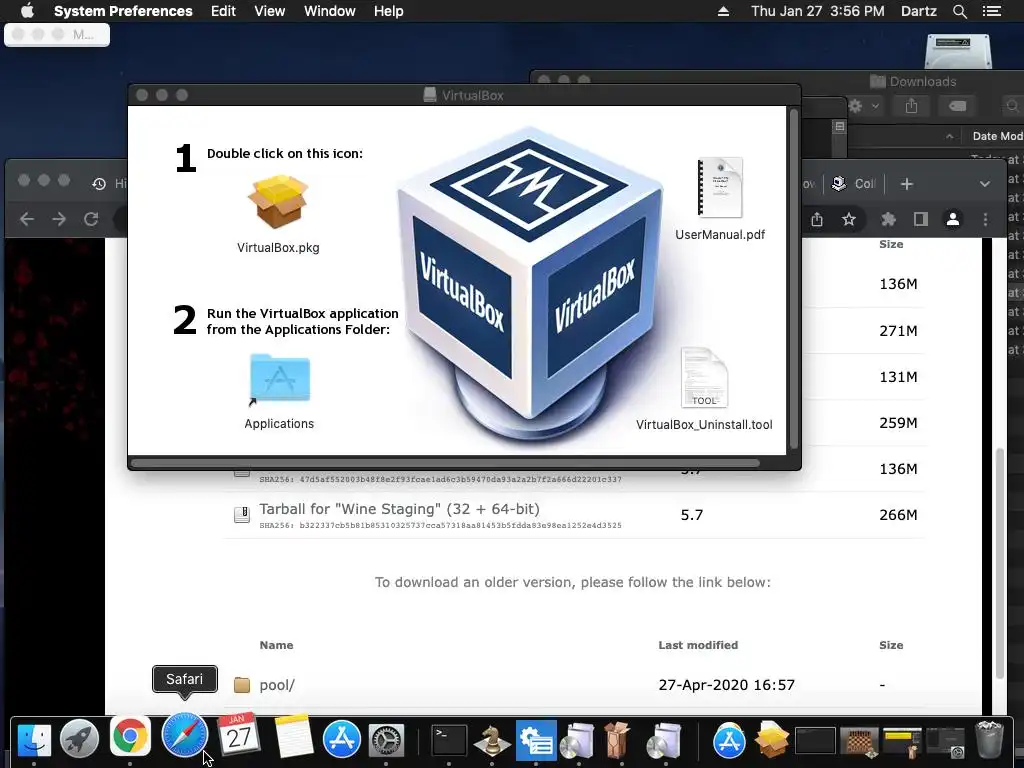Open the Window menu
The width and height of the screenshot is (1024, 768).
pos(330,11)
